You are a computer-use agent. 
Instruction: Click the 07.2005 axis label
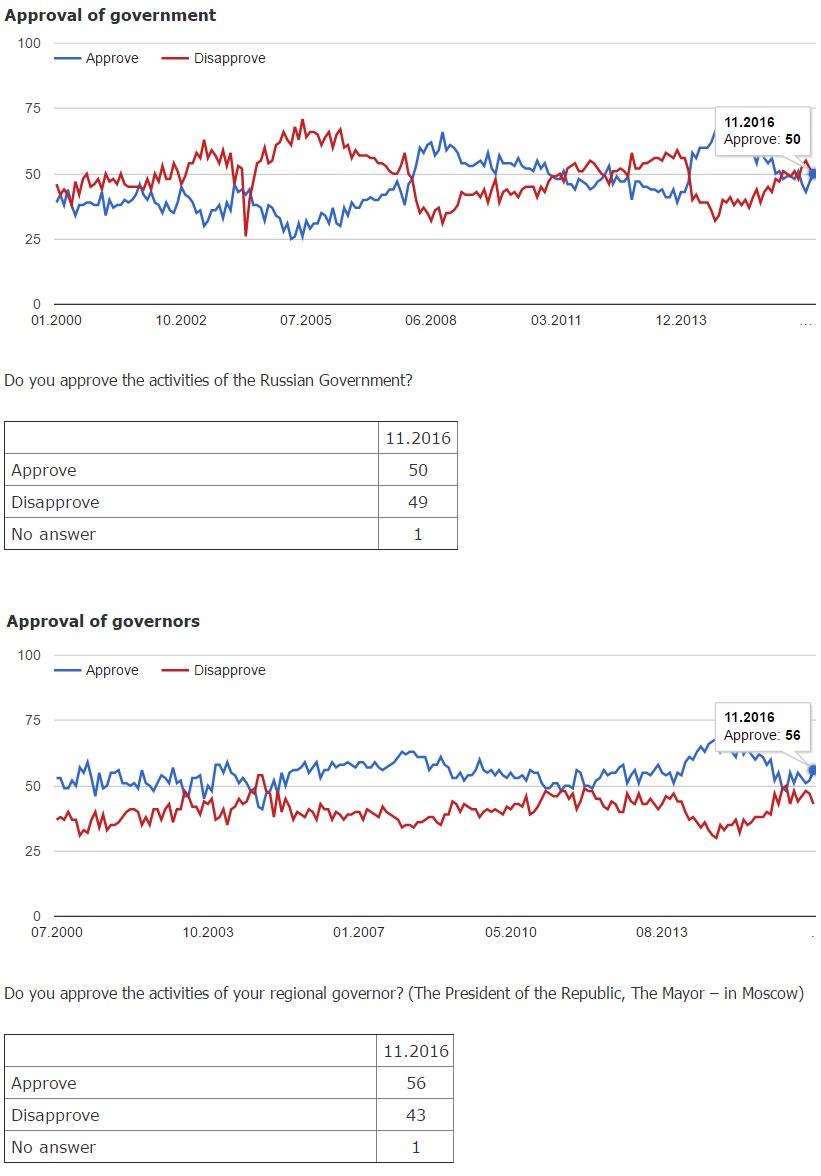(x=306, y=320)
